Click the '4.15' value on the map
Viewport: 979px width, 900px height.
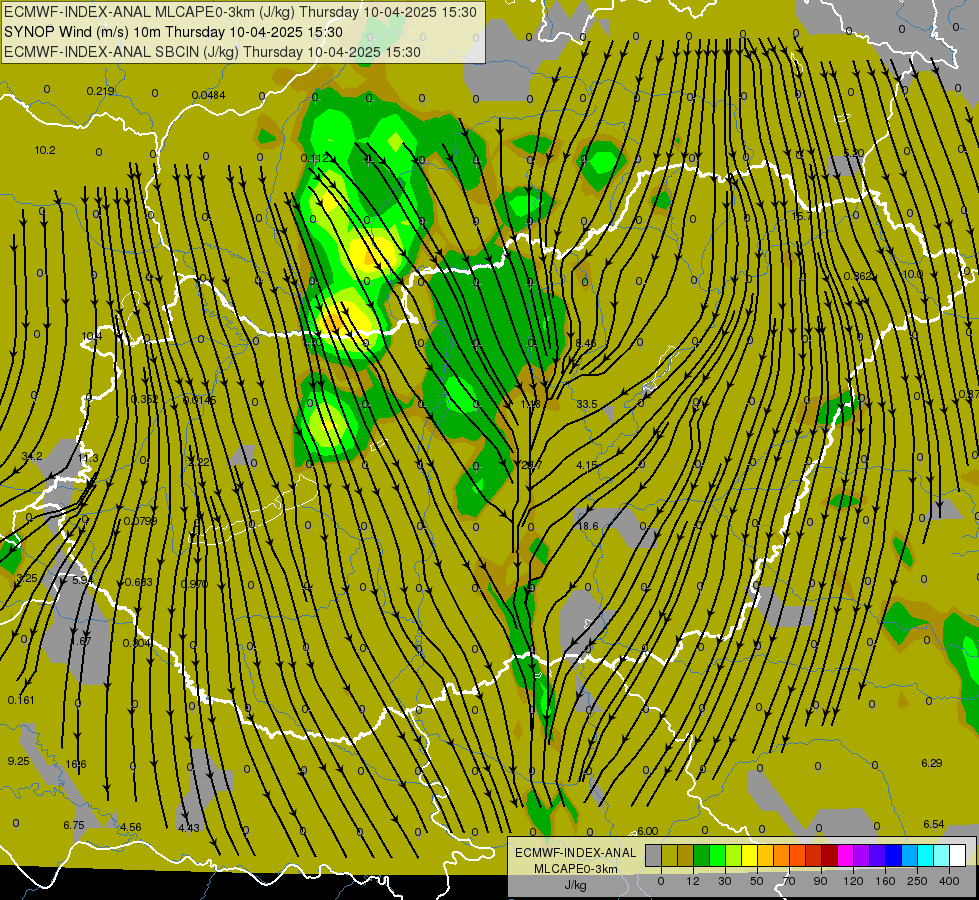point(586,465)
